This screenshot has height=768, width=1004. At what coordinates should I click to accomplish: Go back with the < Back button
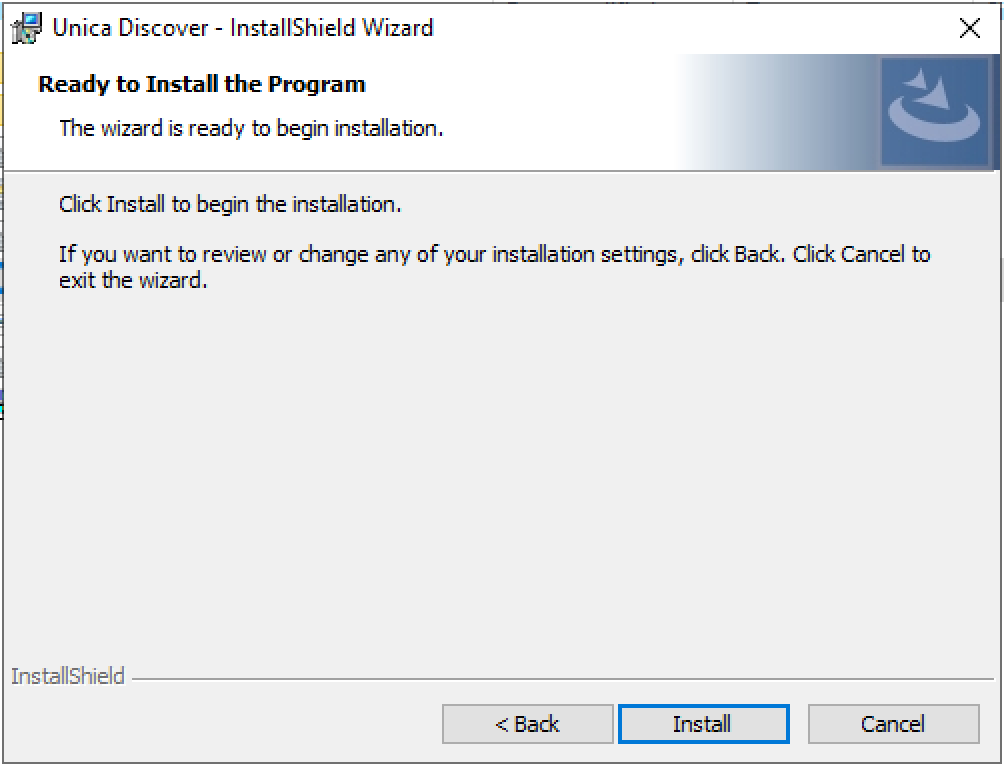[527, 724]
